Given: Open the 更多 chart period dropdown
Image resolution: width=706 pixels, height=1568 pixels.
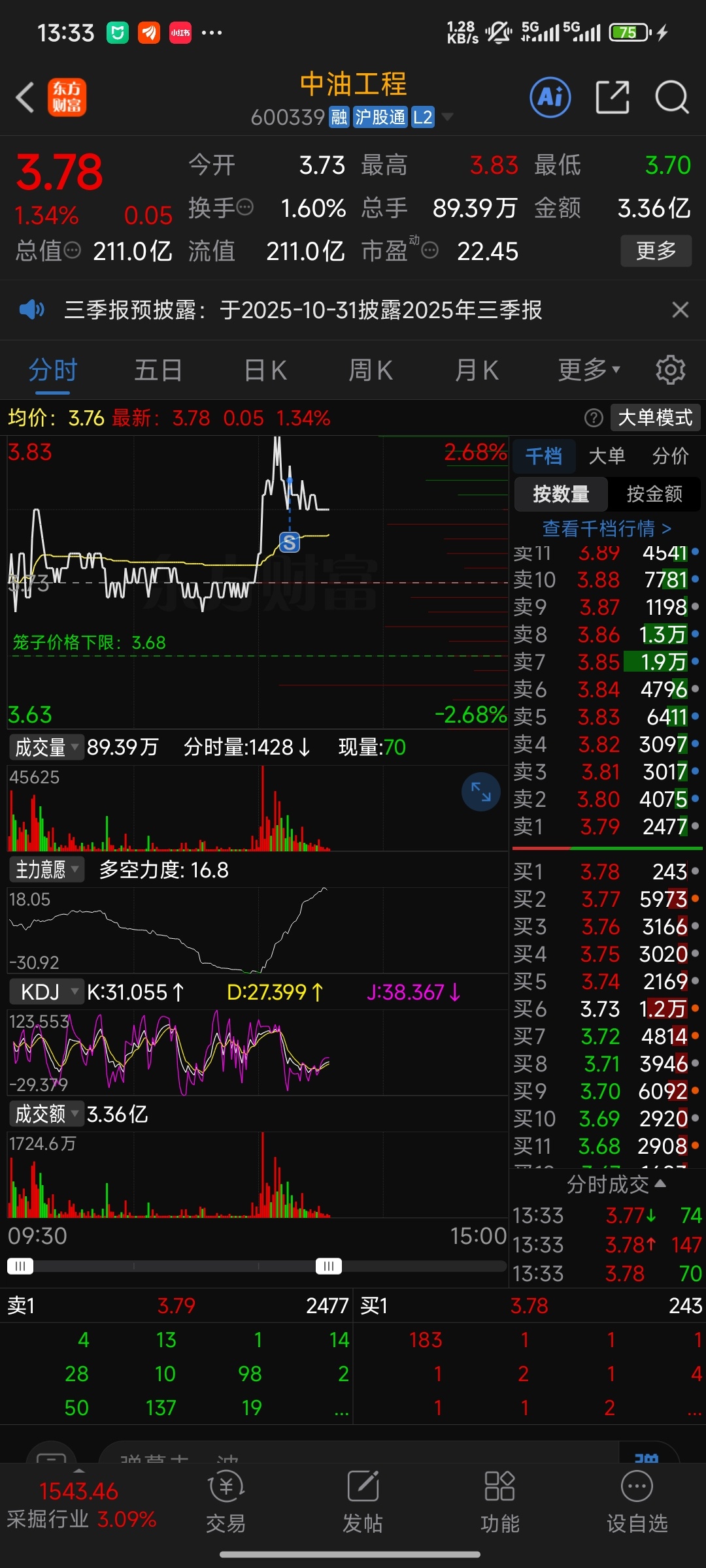Looking at the screenshot, I should click(x=588, y=370).
